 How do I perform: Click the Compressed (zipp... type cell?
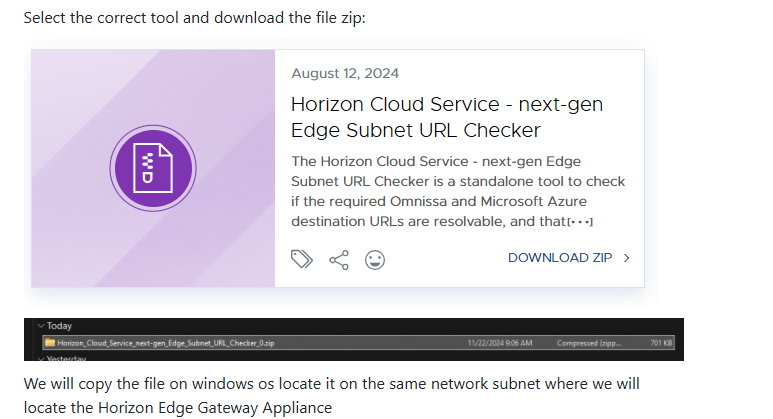tap(589, 343)
